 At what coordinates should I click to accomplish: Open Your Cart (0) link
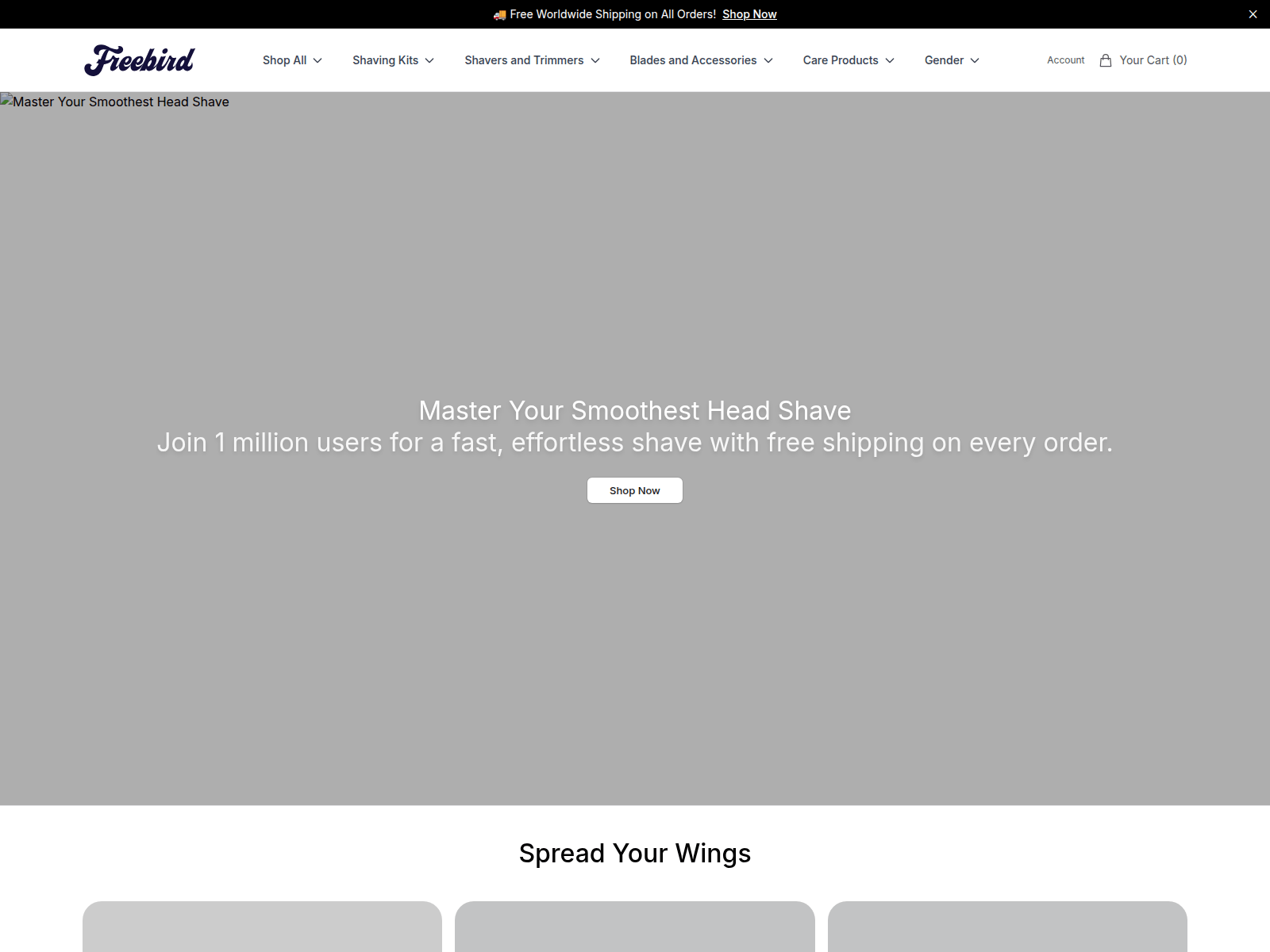(x=1153, y=60)
